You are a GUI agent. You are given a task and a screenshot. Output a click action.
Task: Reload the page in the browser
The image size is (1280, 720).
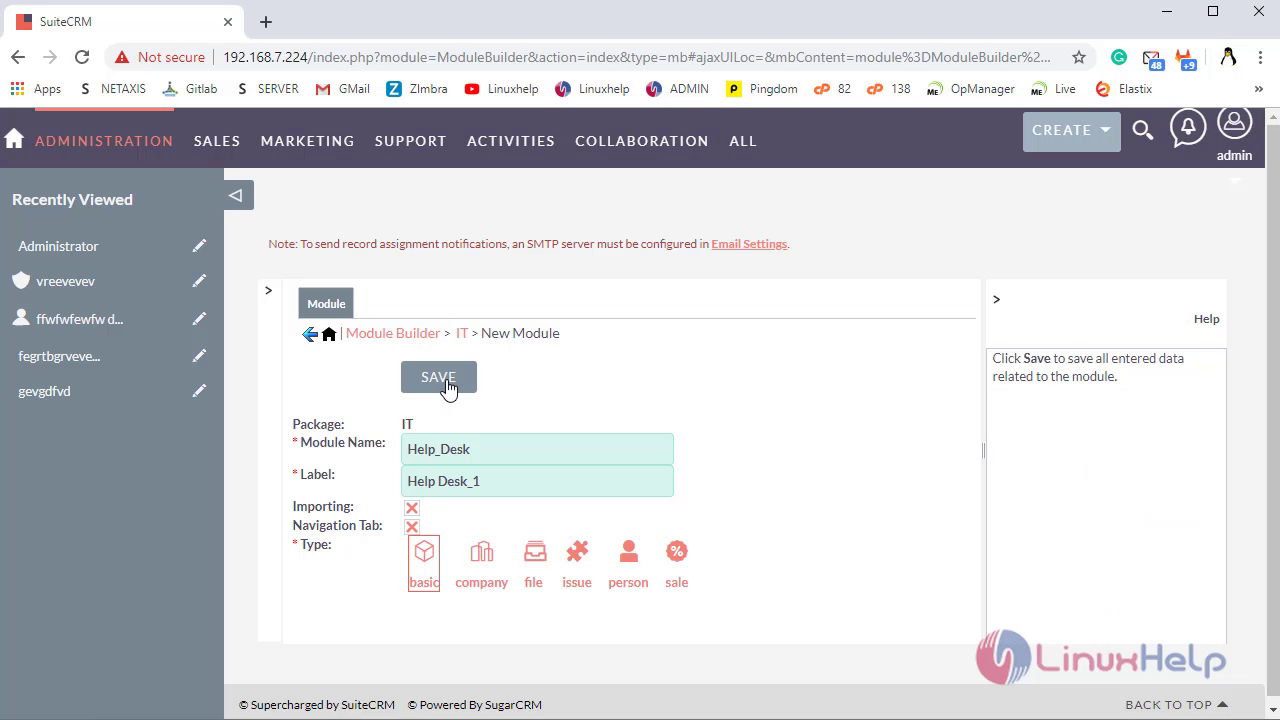82,57
